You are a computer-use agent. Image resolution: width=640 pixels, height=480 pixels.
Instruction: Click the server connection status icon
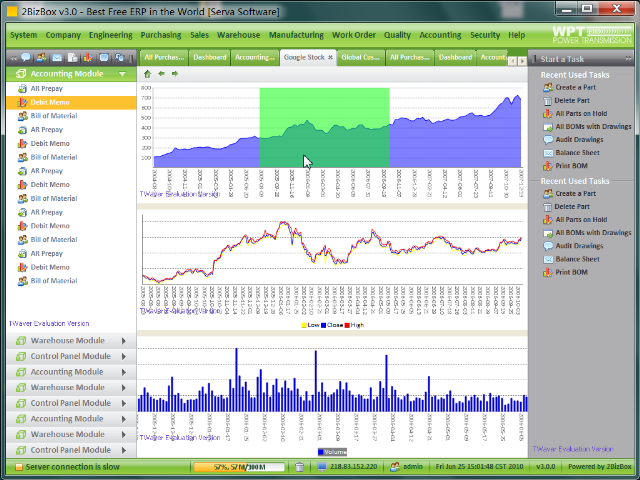[x=18, y=467]
